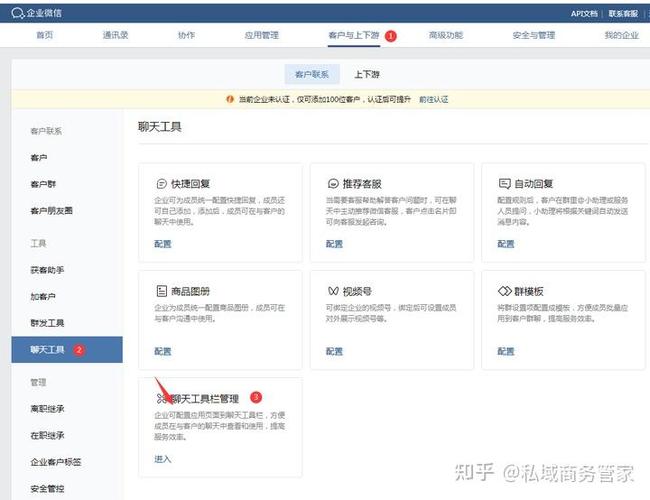650x500 pixels.
Task: Select 加客户 in the sidebar
Action: coord(43,296)
